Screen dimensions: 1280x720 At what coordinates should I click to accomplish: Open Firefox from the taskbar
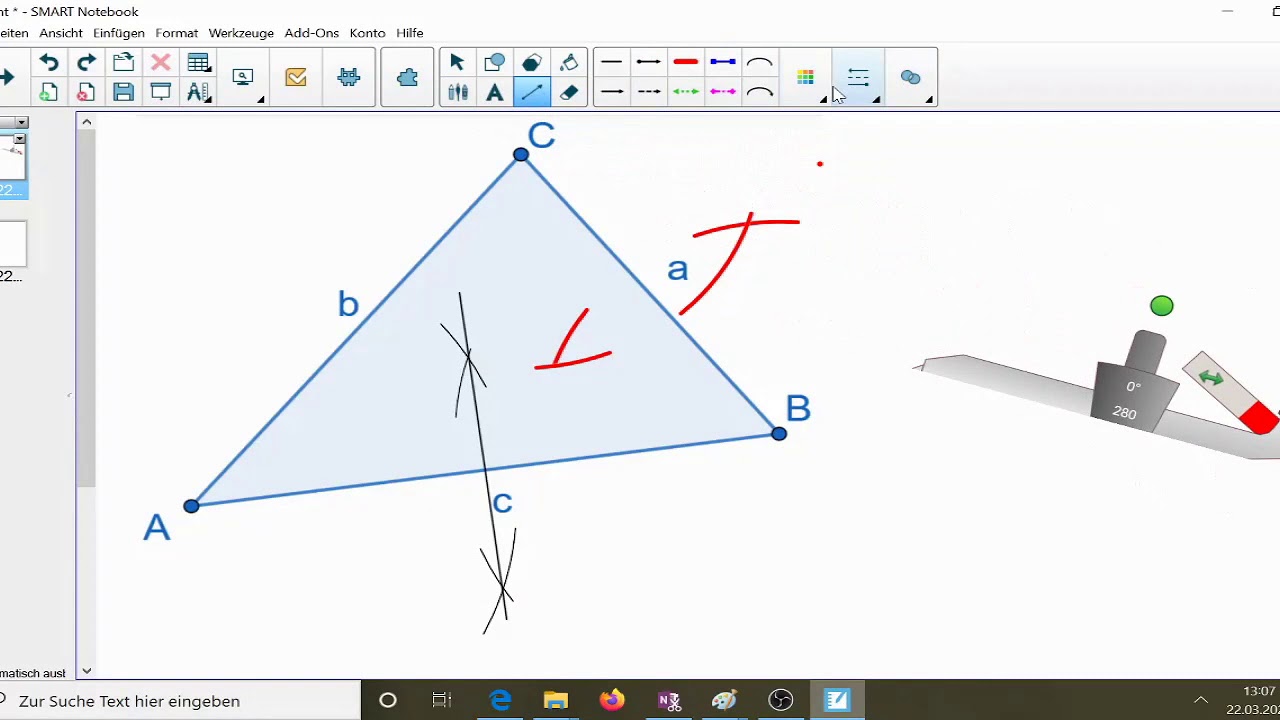click(x=612, y=700)
